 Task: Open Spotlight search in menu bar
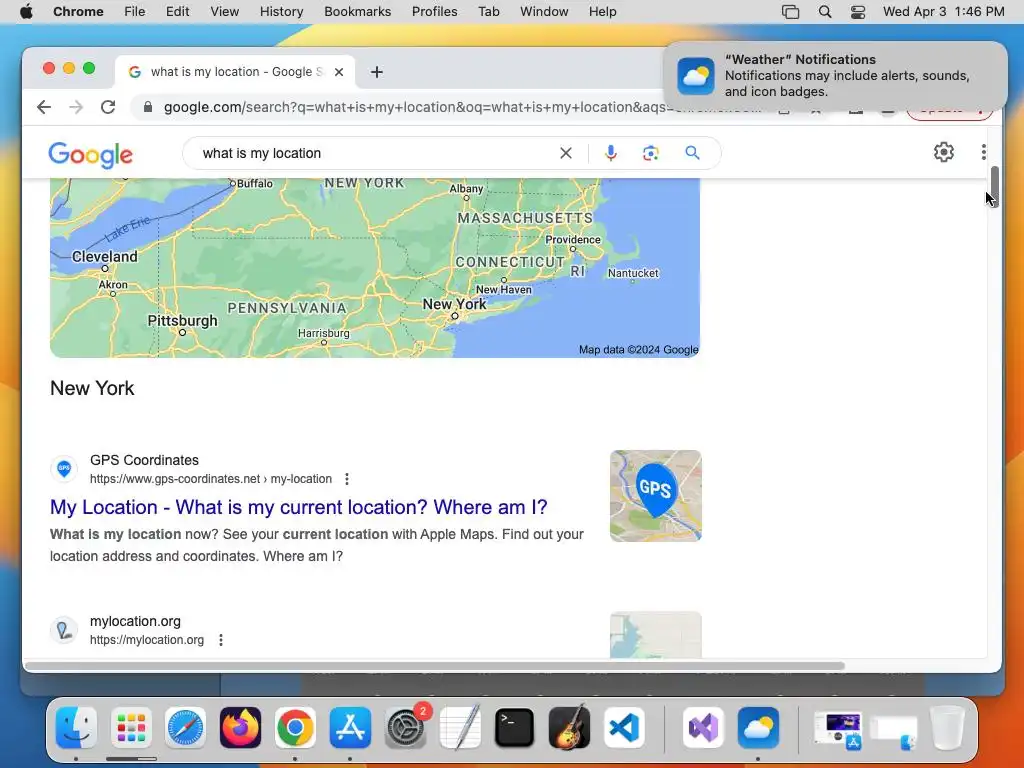tap(825, 12)
